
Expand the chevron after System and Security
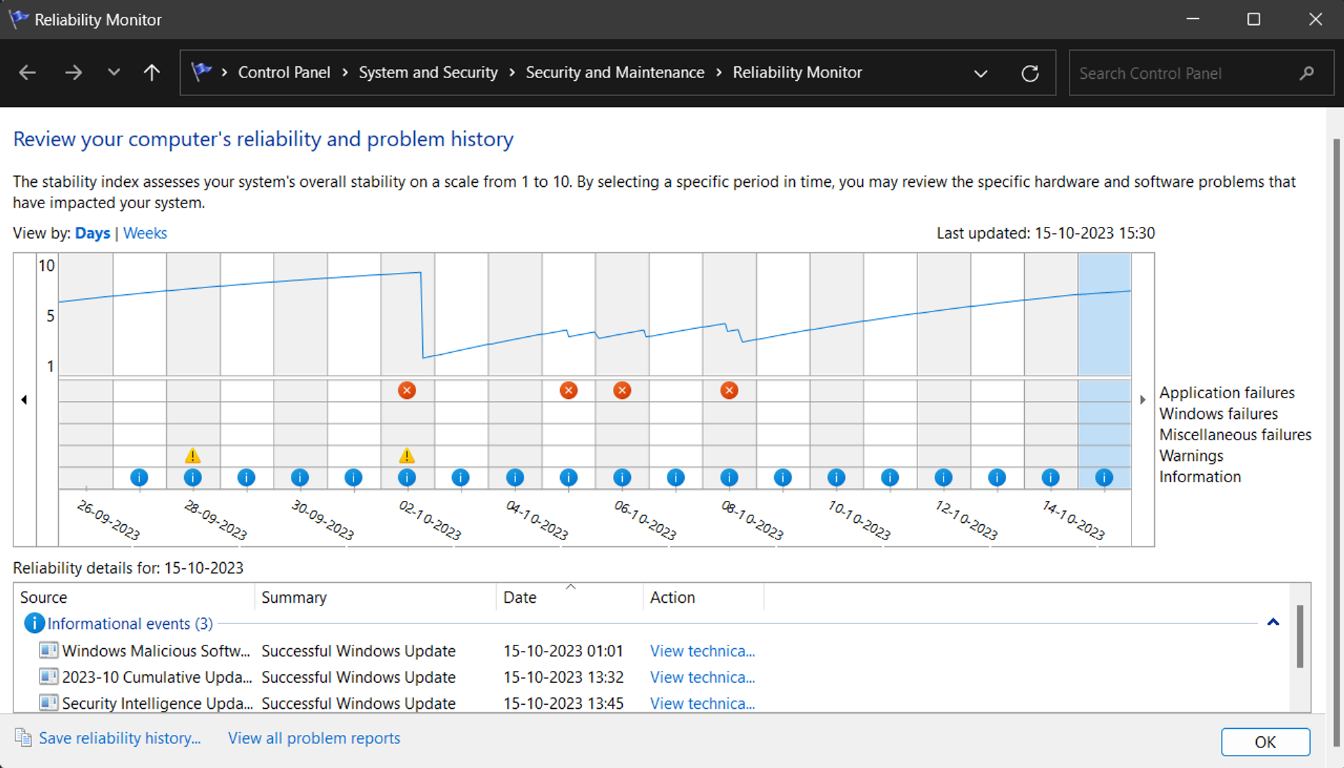click(512, 73)
